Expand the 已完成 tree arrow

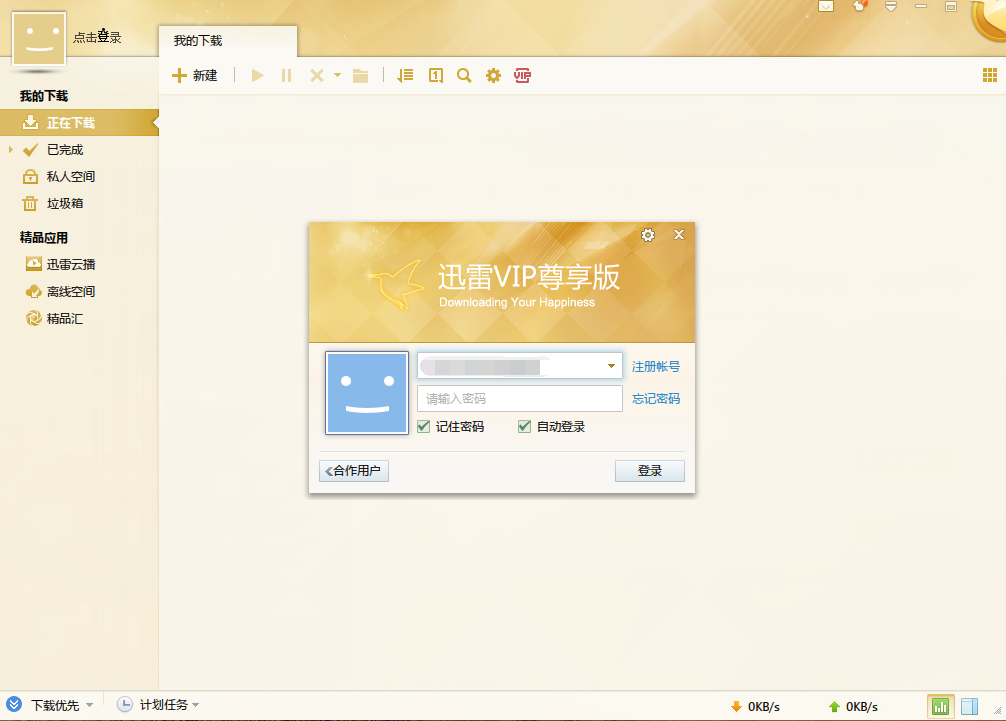[10, 150]
